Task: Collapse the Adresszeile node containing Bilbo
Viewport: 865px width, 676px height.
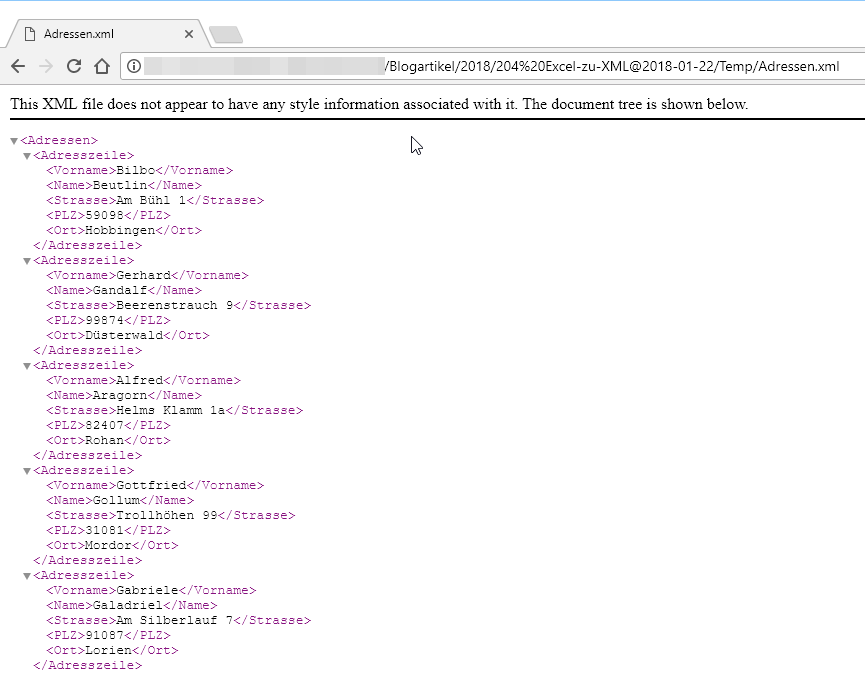Action: click(x=27, y=156)
